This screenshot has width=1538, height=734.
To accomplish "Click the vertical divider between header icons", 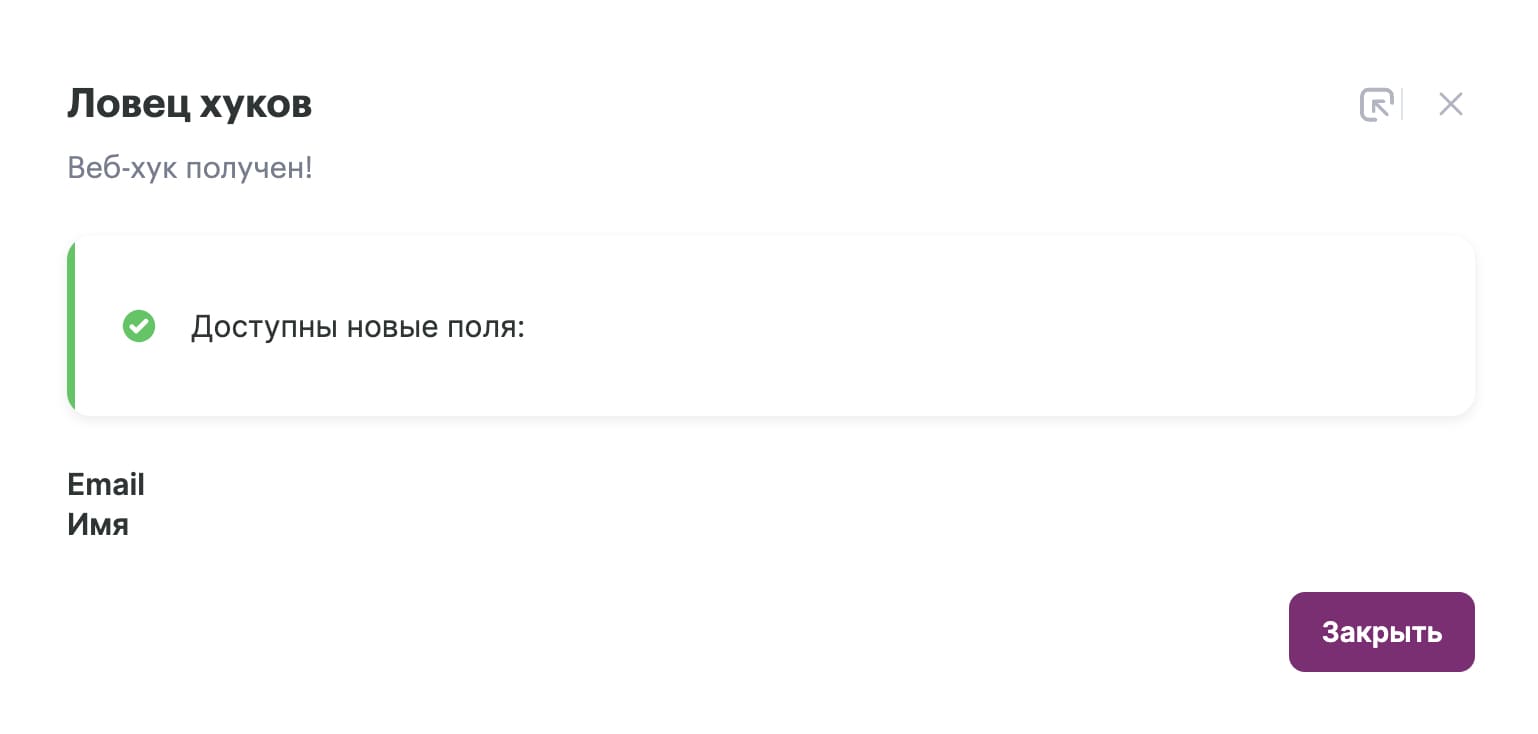I will point(1402,105).
